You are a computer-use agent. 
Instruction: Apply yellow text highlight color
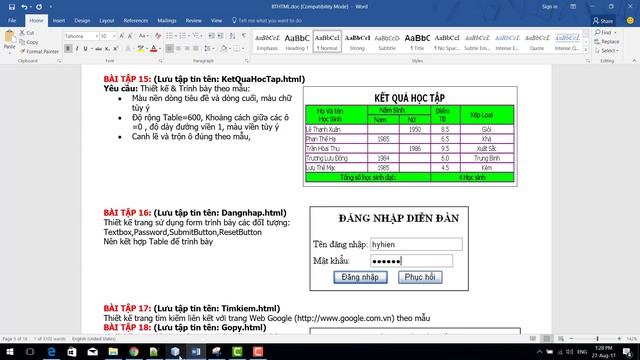[x=140, y=49]
